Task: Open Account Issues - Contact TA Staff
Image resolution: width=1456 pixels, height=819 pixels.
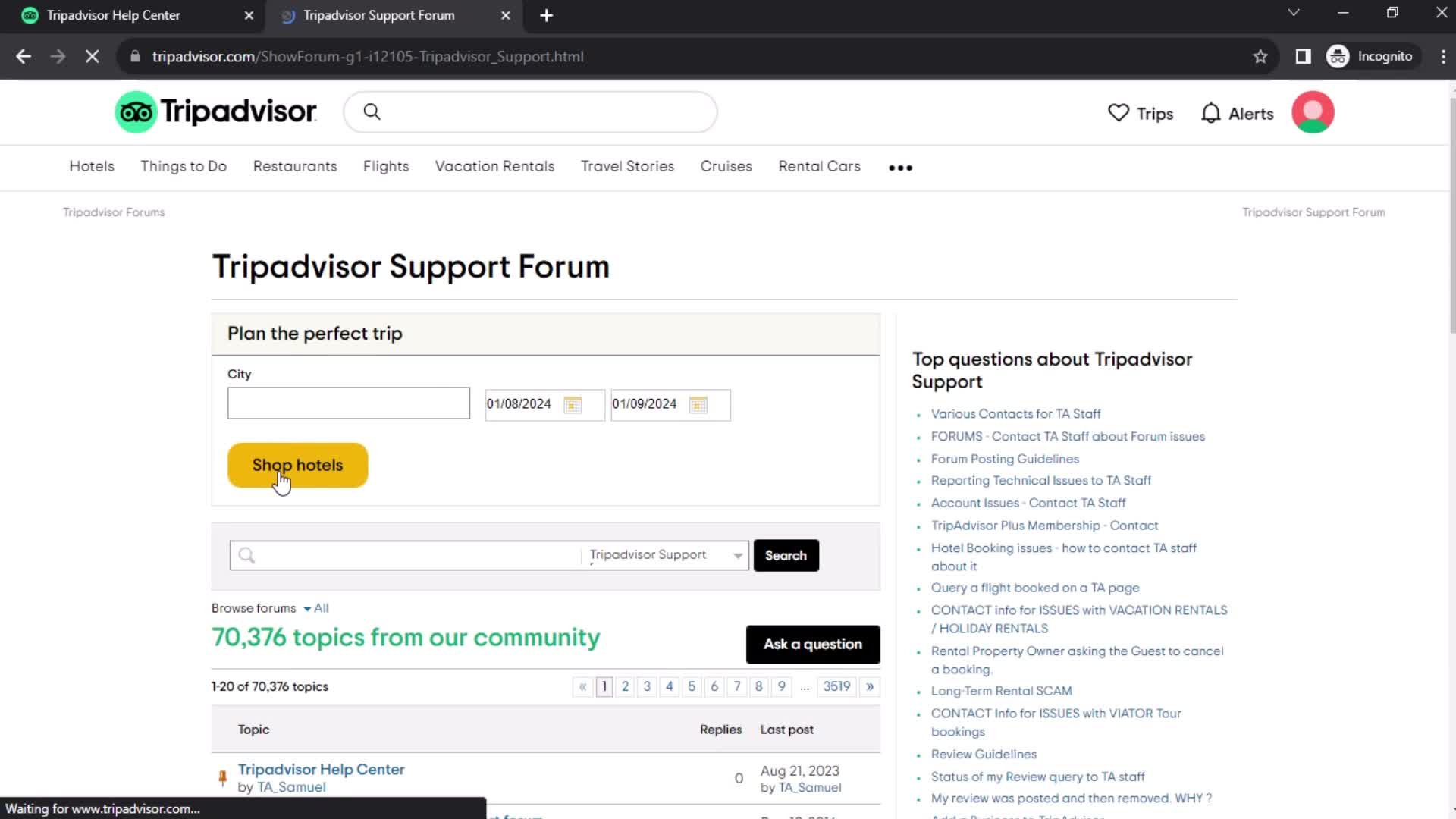Action: [1028, 503]
